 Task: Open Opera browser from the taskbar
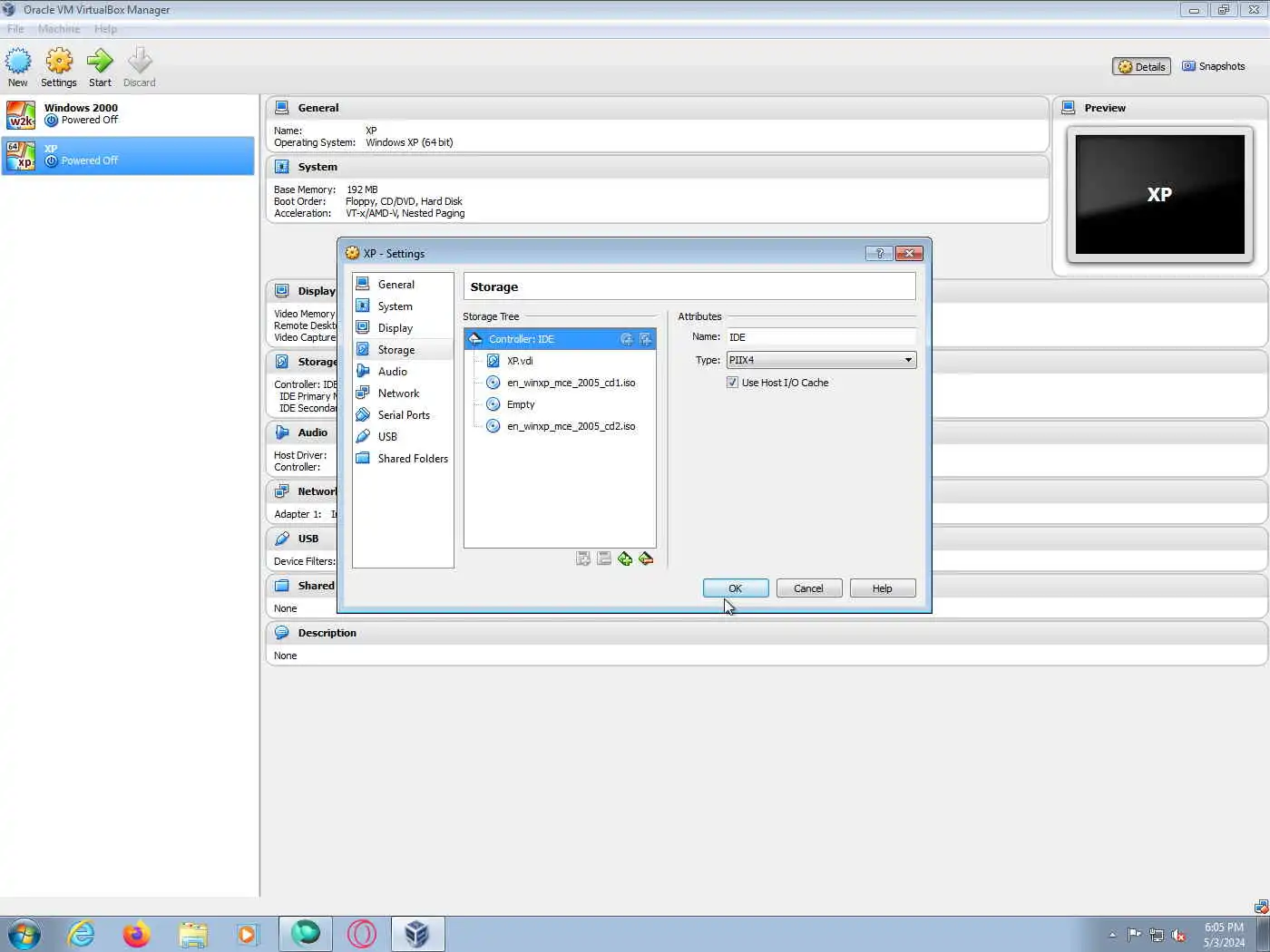[x=361, y=934]
